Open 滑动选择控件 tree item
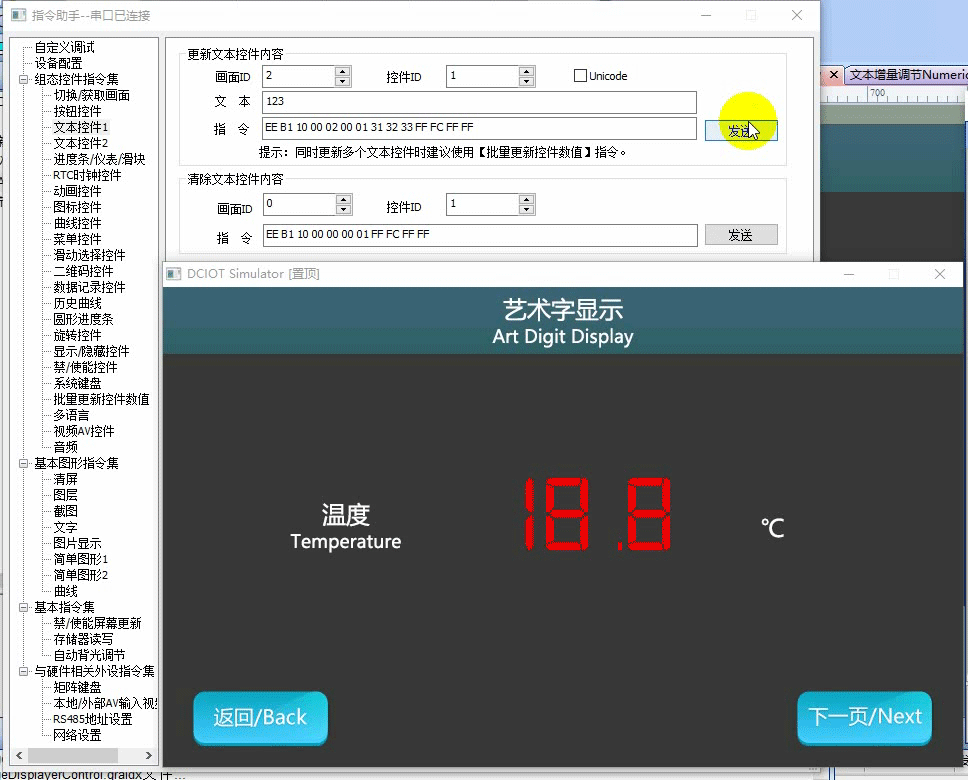Screen dimensions: 968x780 [89, 255]
